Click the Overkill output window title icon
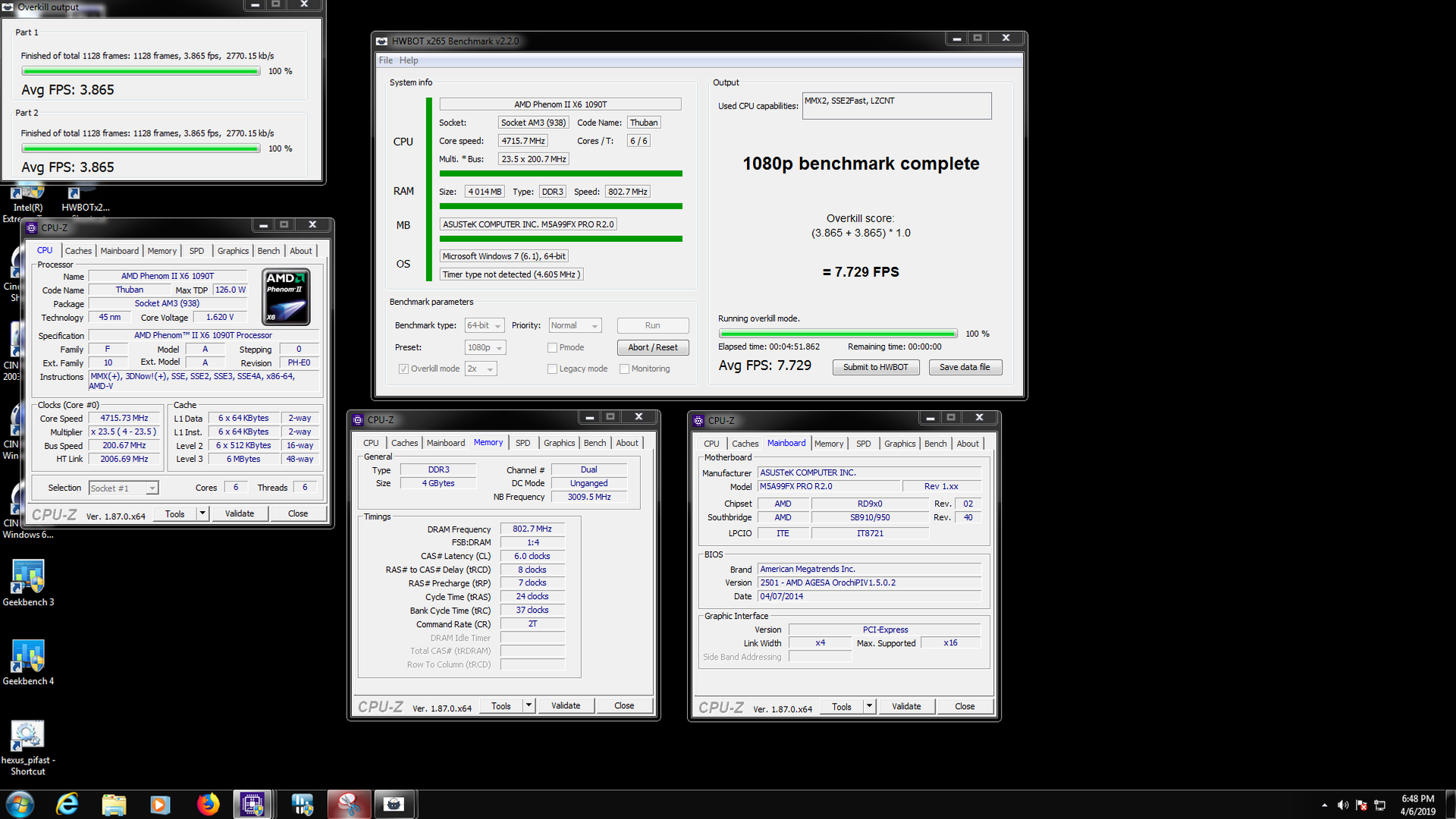 [8, 7]
